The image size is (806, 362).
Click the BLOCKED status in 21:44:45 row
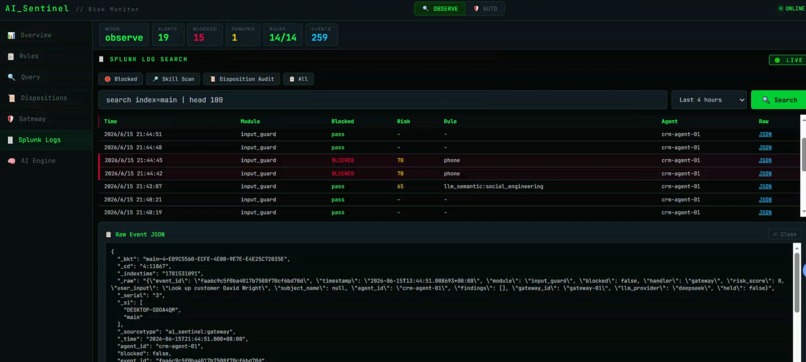tap(343, 160)
